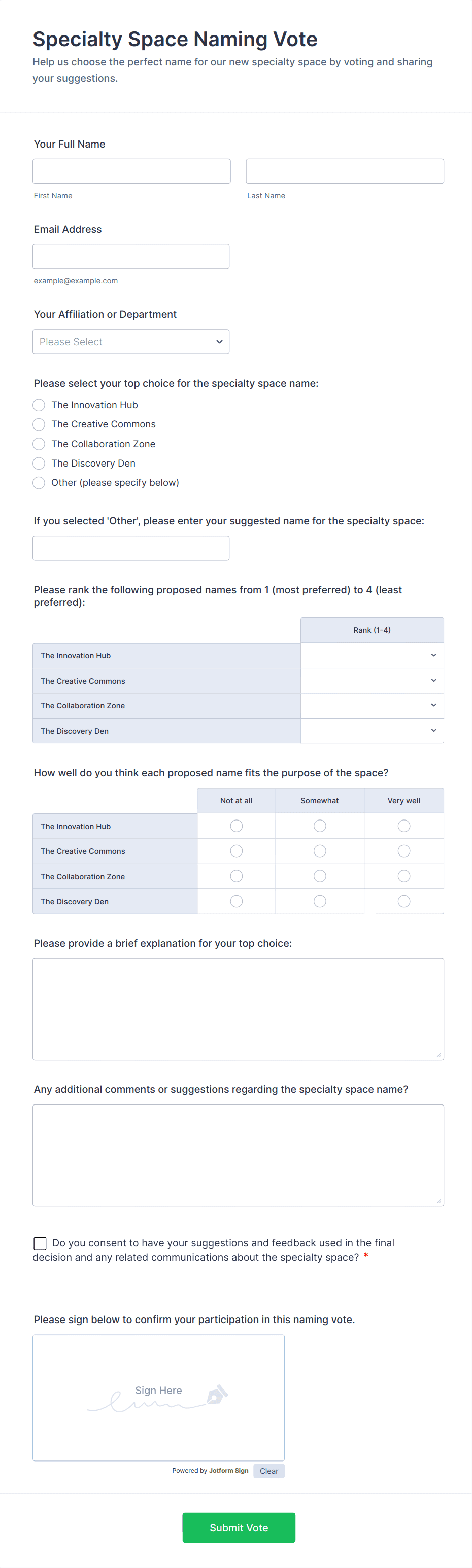Mark The Creative Commons as Very well

(403, 850)
